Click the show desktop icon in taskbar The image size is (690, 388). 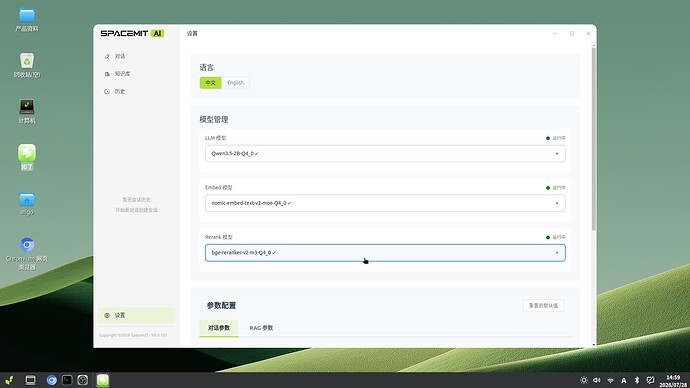click(30, 380)
